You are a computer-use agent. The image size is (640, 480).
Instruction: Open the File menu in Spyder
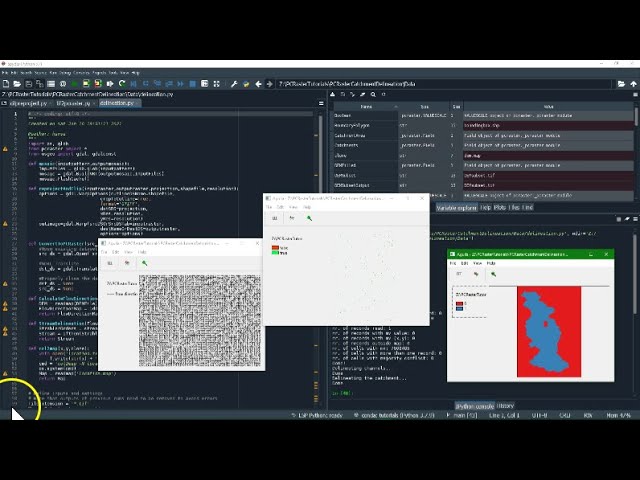pos(5,73)
